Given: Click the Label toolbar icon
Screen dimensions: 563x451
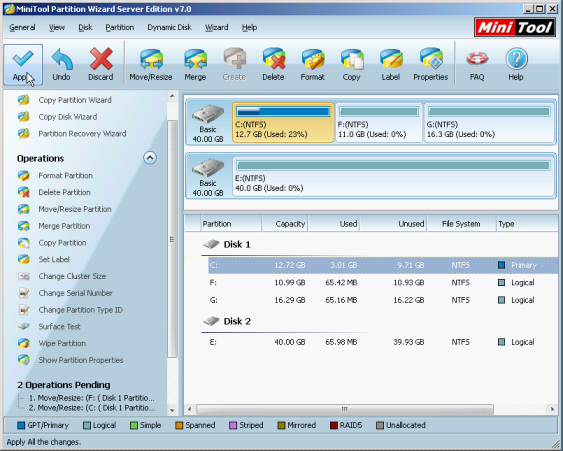Looking at the screenshot, I should pyautogui.click(x=391, y=65).
